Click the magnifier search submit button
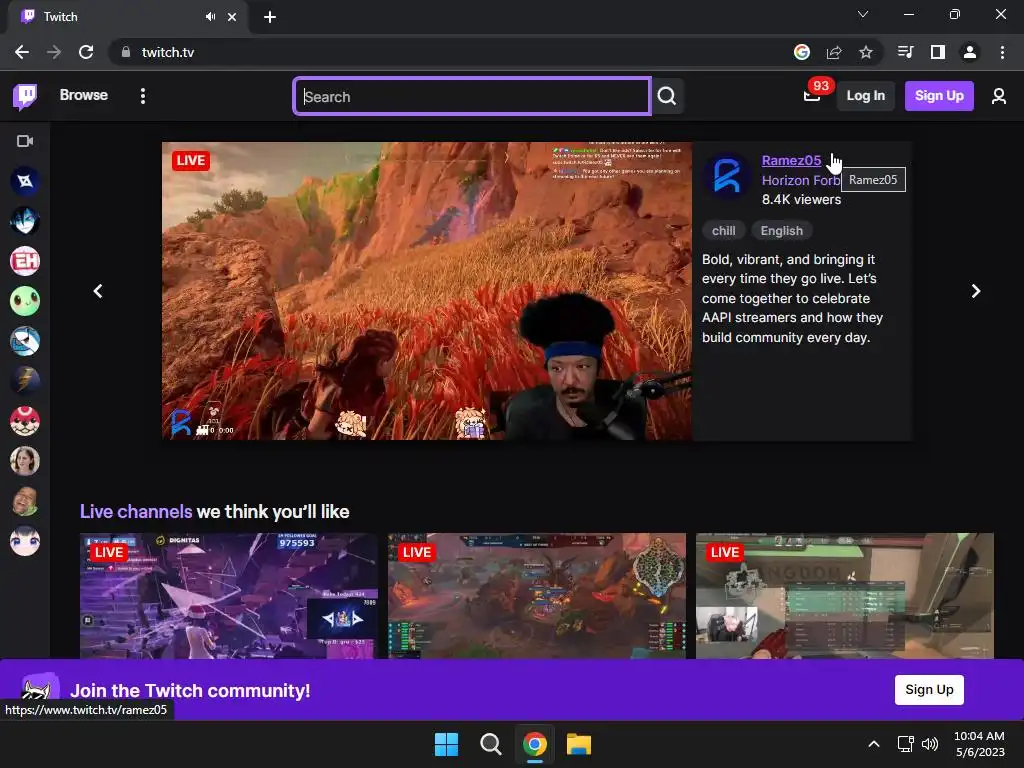The height and width of the screenshot is (768, 1024). point(667,96)
